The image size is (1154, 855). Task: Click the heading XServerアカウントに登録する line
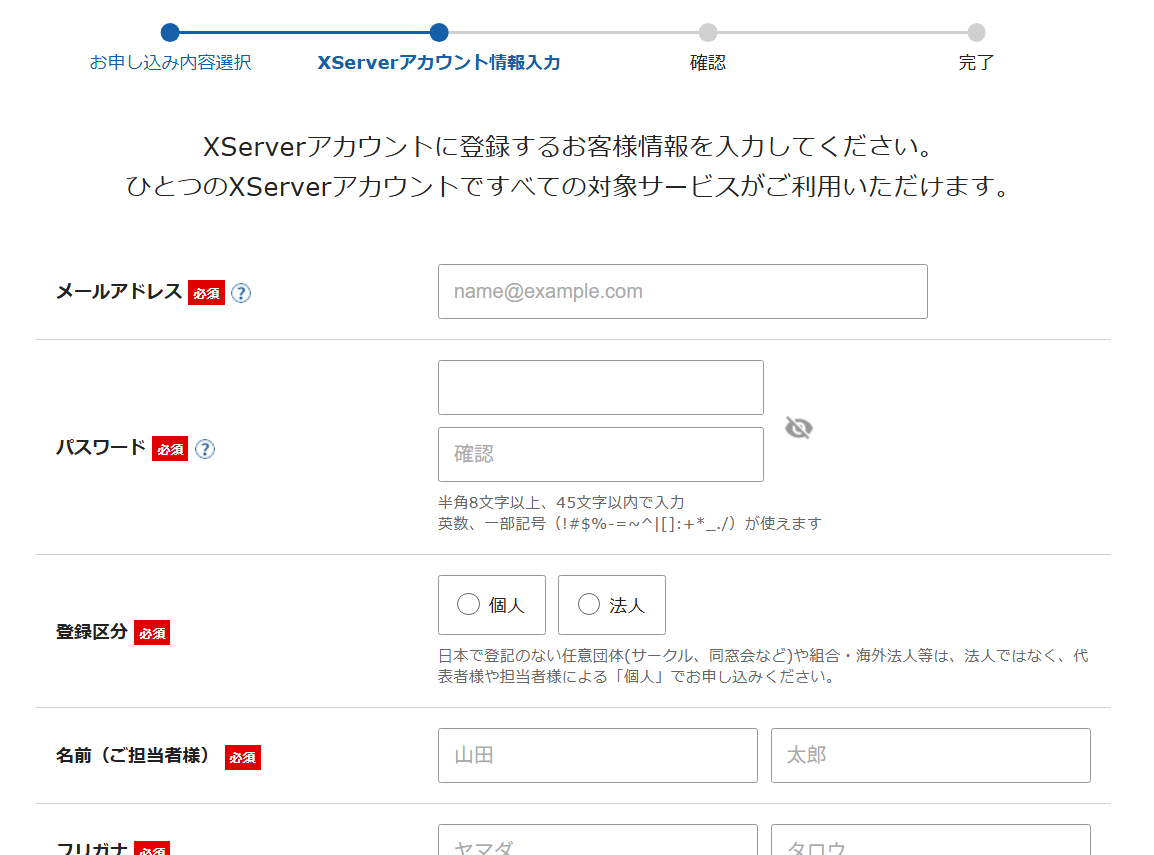[x=569, y=146]
